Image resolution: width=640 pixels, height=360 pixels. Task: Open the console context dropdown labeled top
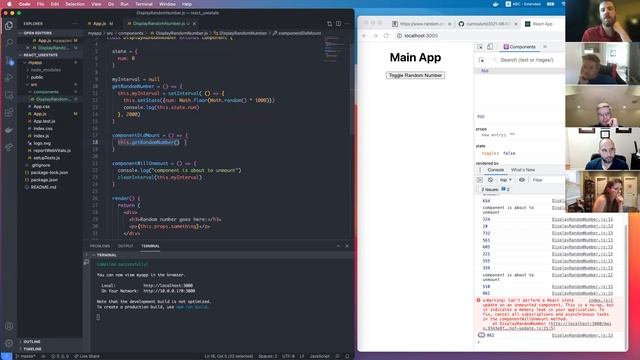505,180
